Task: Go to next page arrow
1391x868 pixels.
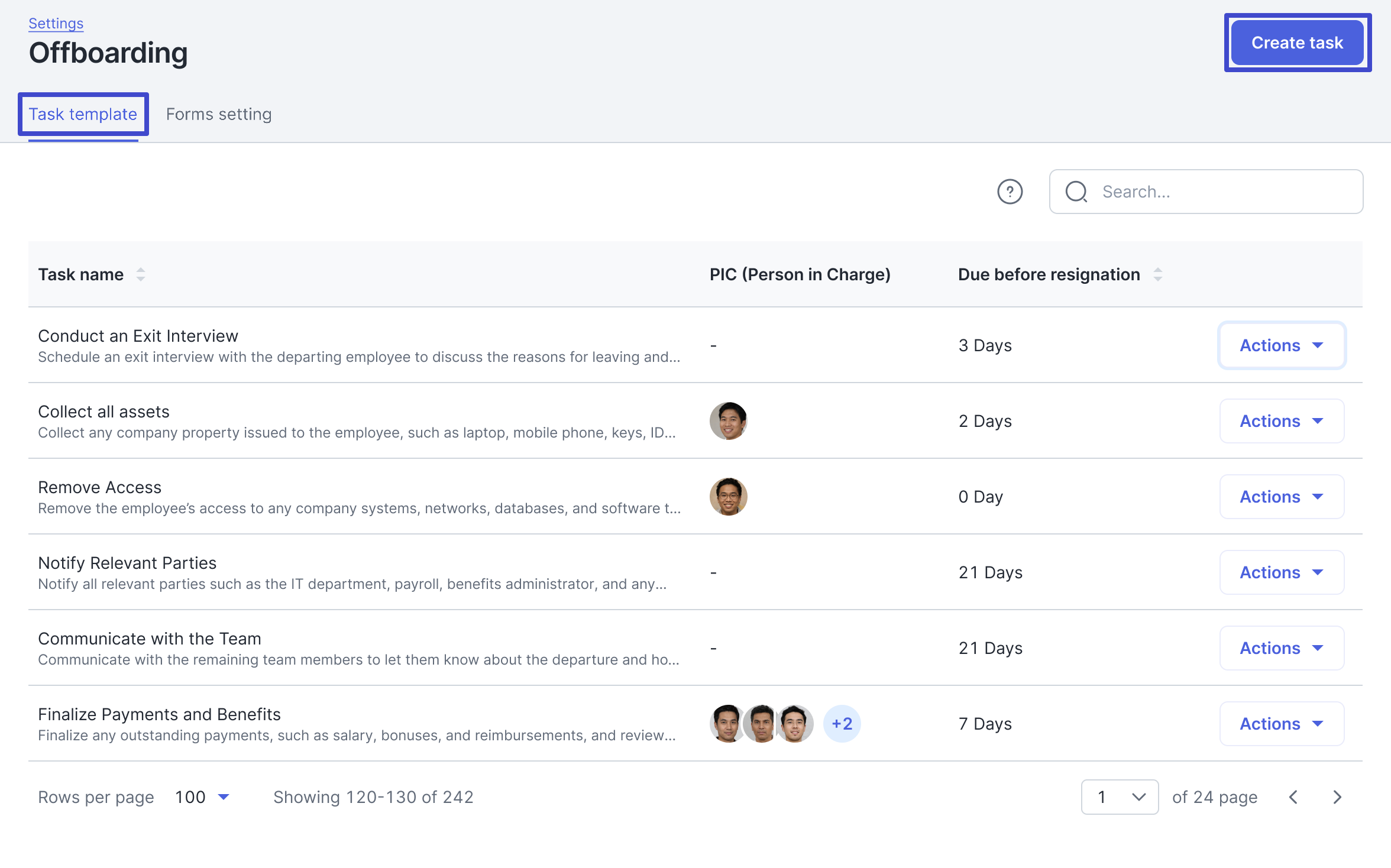Action: click(1337, 797)
